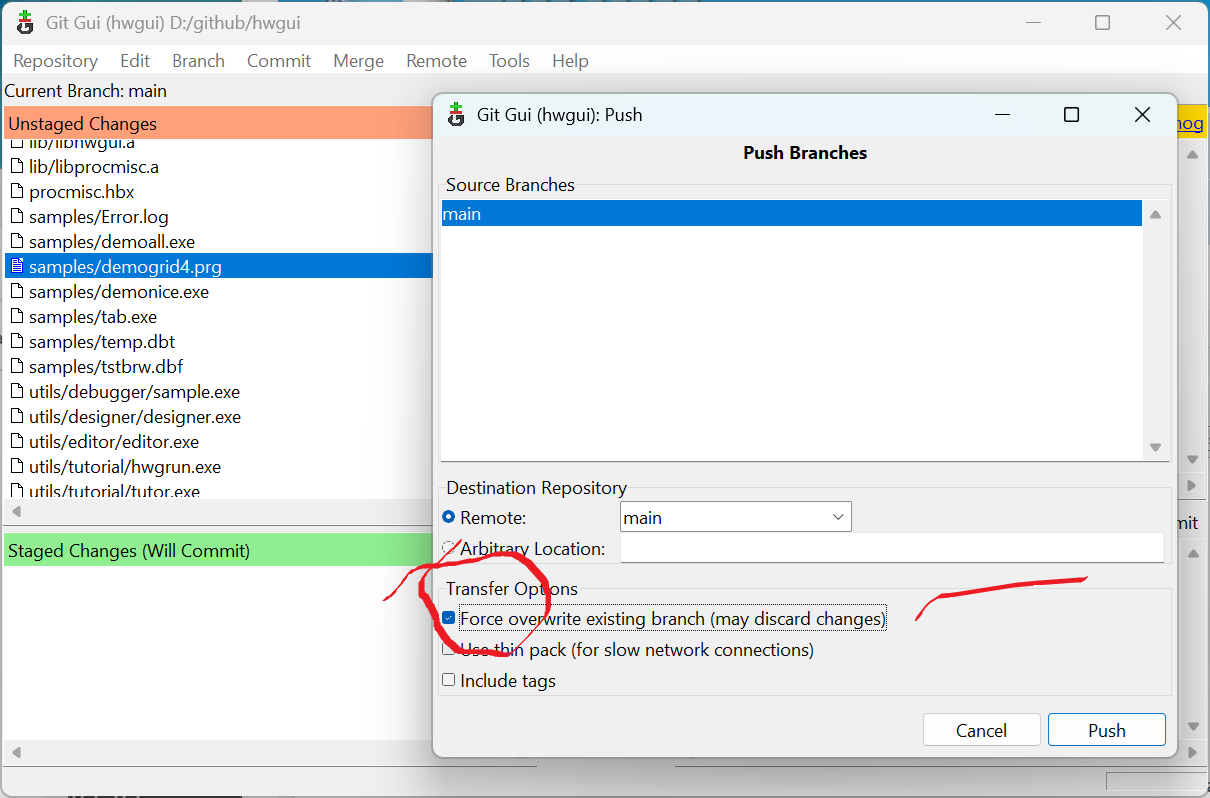
Task: Select utils/editor/editor.exe file name
Action: point(114,442)
